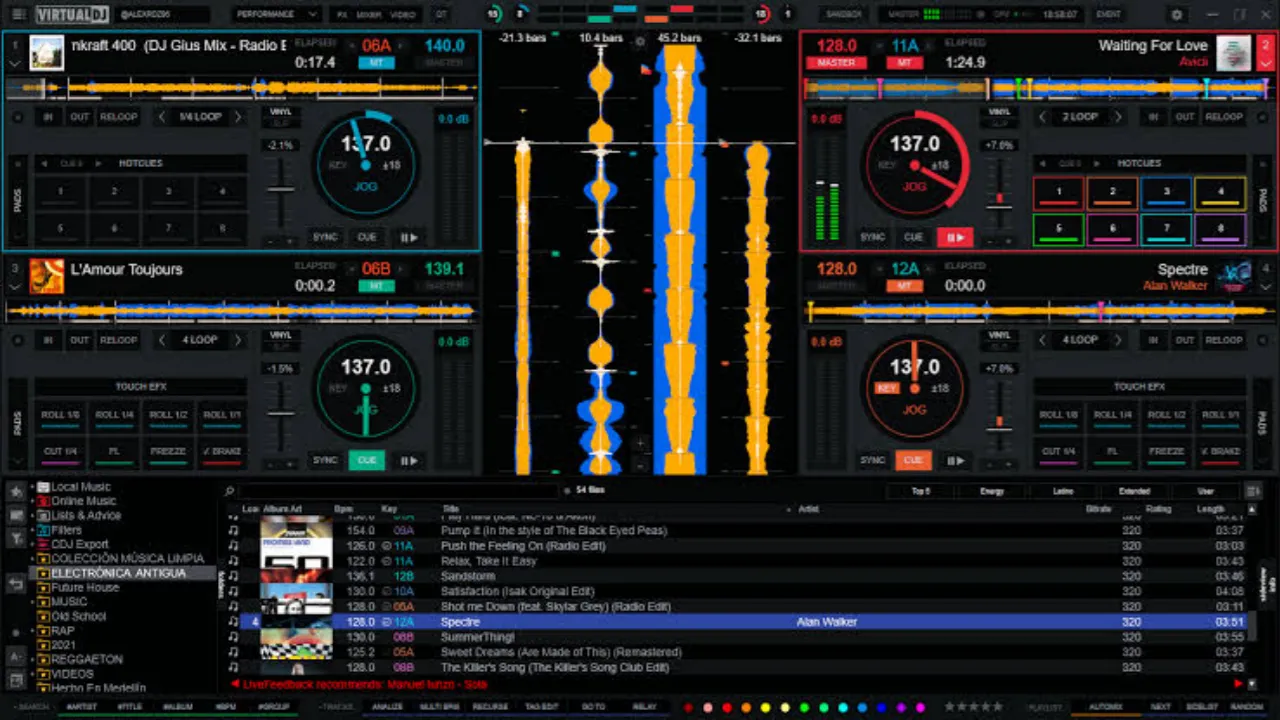This screenshot has height=720, width=1280.
Task: Zoom out the center waveform with minus
Action: (640, 465)
